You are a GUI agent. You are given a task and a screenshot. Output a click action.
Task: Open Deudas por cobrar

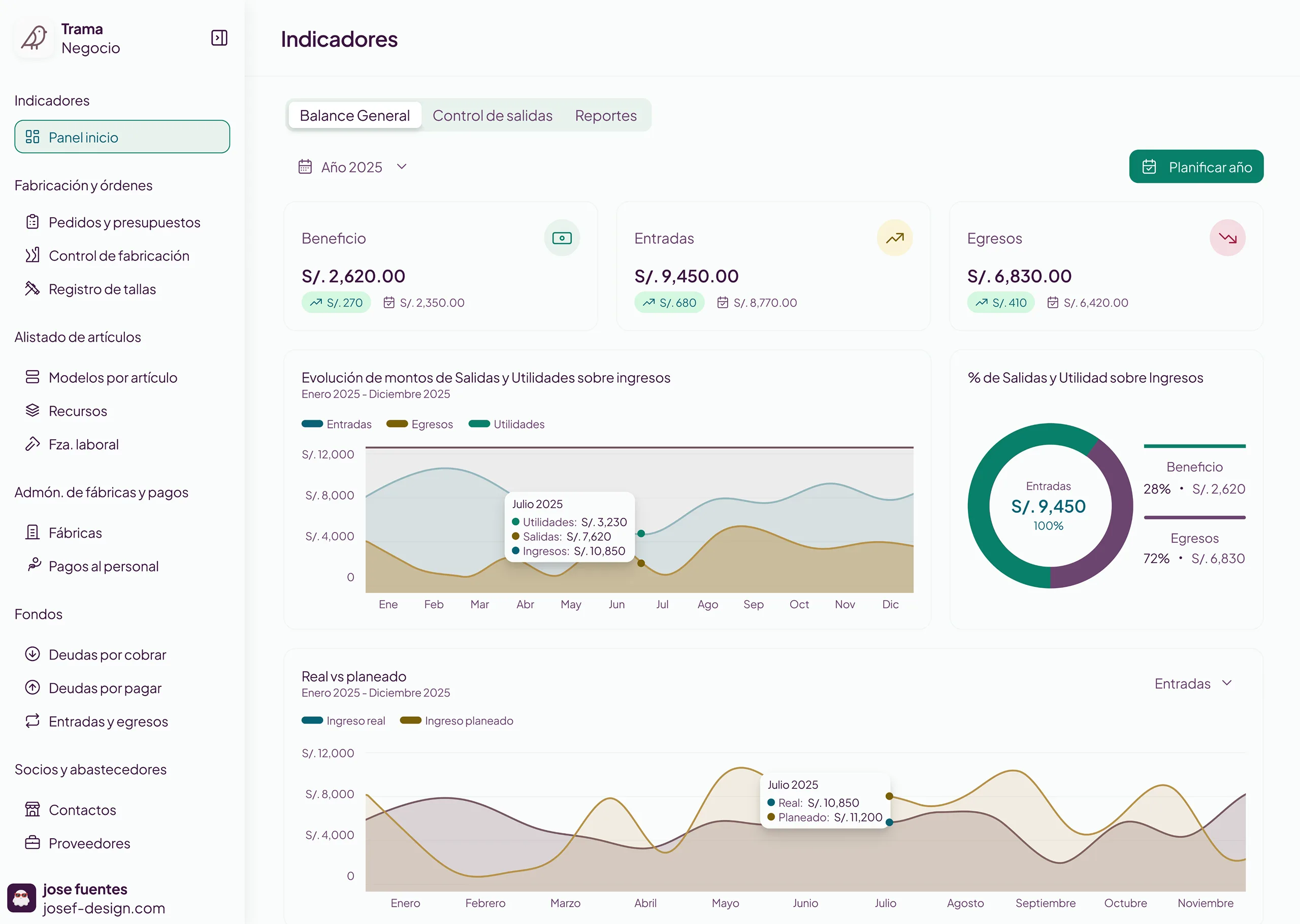tap(95, 655)
